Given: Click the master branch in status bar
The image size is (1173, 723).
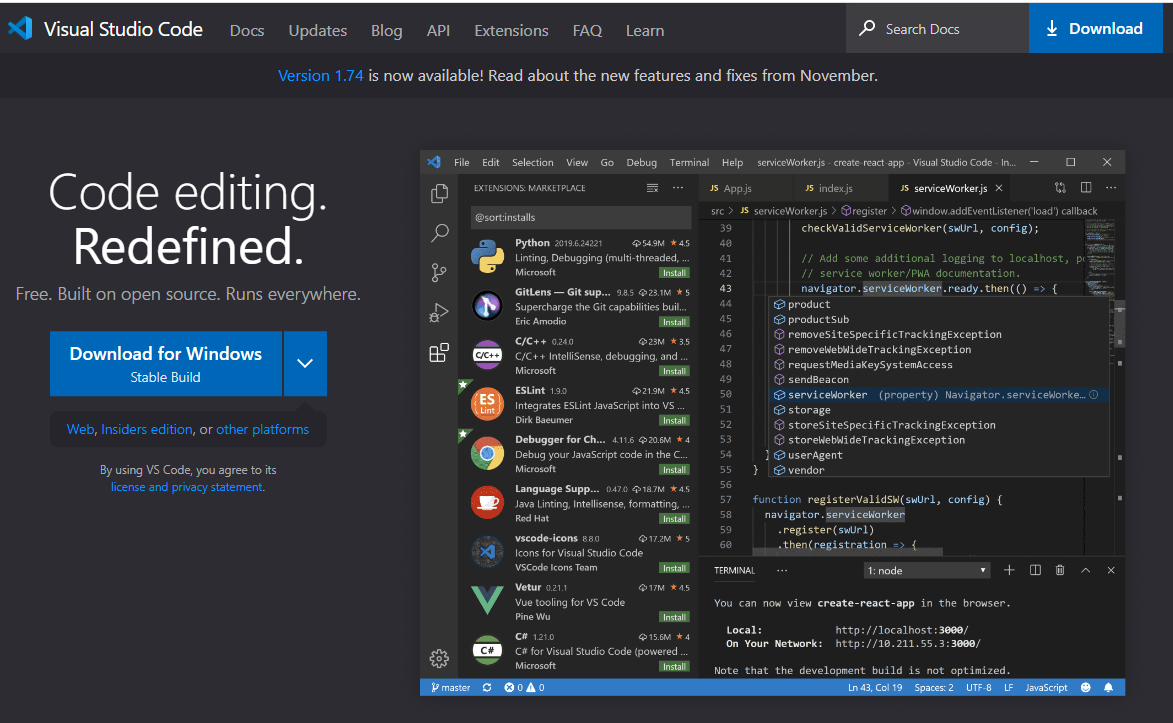Looking at the screenshot, I should (x=450, y=687).
